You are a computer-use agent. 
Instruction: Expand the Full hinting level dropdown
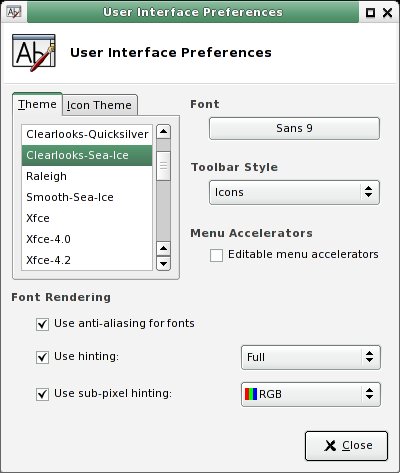(311, 357)
